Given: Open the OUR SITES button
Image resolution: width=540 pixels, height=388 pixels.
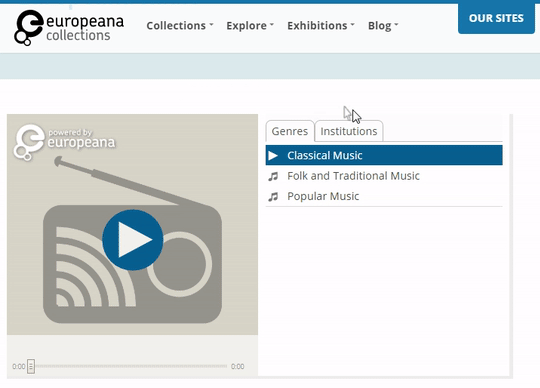Looking at the screenshot, I should click(x=496, y=18).
